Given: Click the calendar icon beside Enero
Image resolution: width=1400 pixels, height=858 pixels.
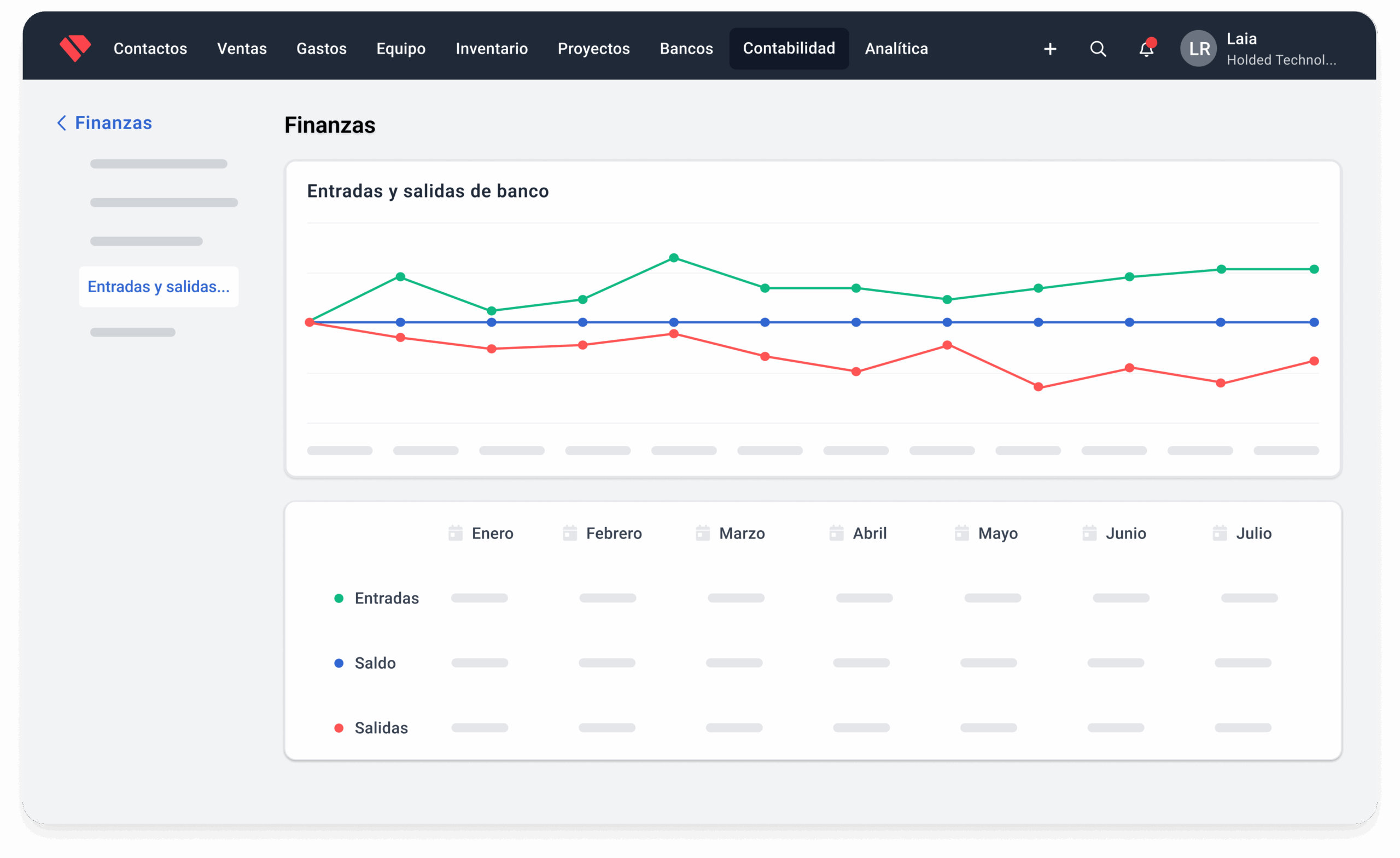Looking at the screenshot, I should point(455,534).
